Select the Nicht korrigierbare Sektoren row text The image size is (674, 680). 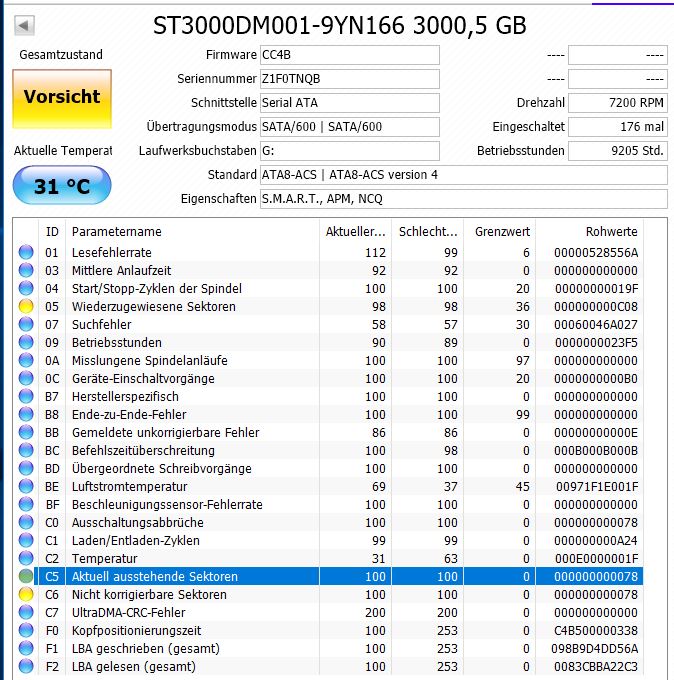(x=149, y=595)
